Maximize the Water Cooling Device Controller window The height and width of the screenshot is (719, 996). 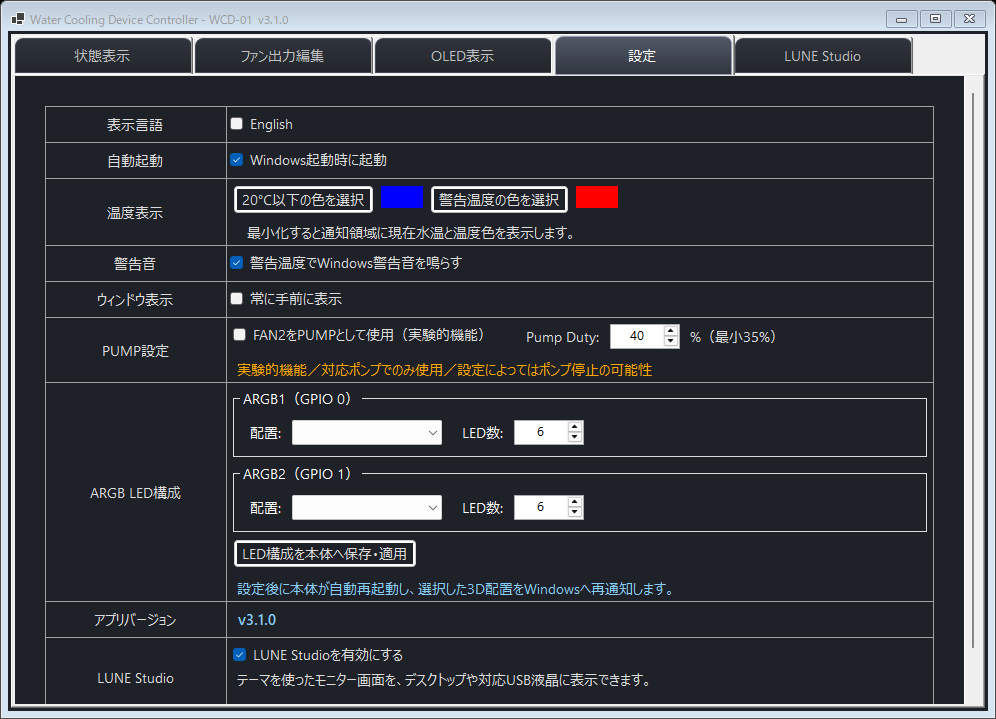(936, 19)
